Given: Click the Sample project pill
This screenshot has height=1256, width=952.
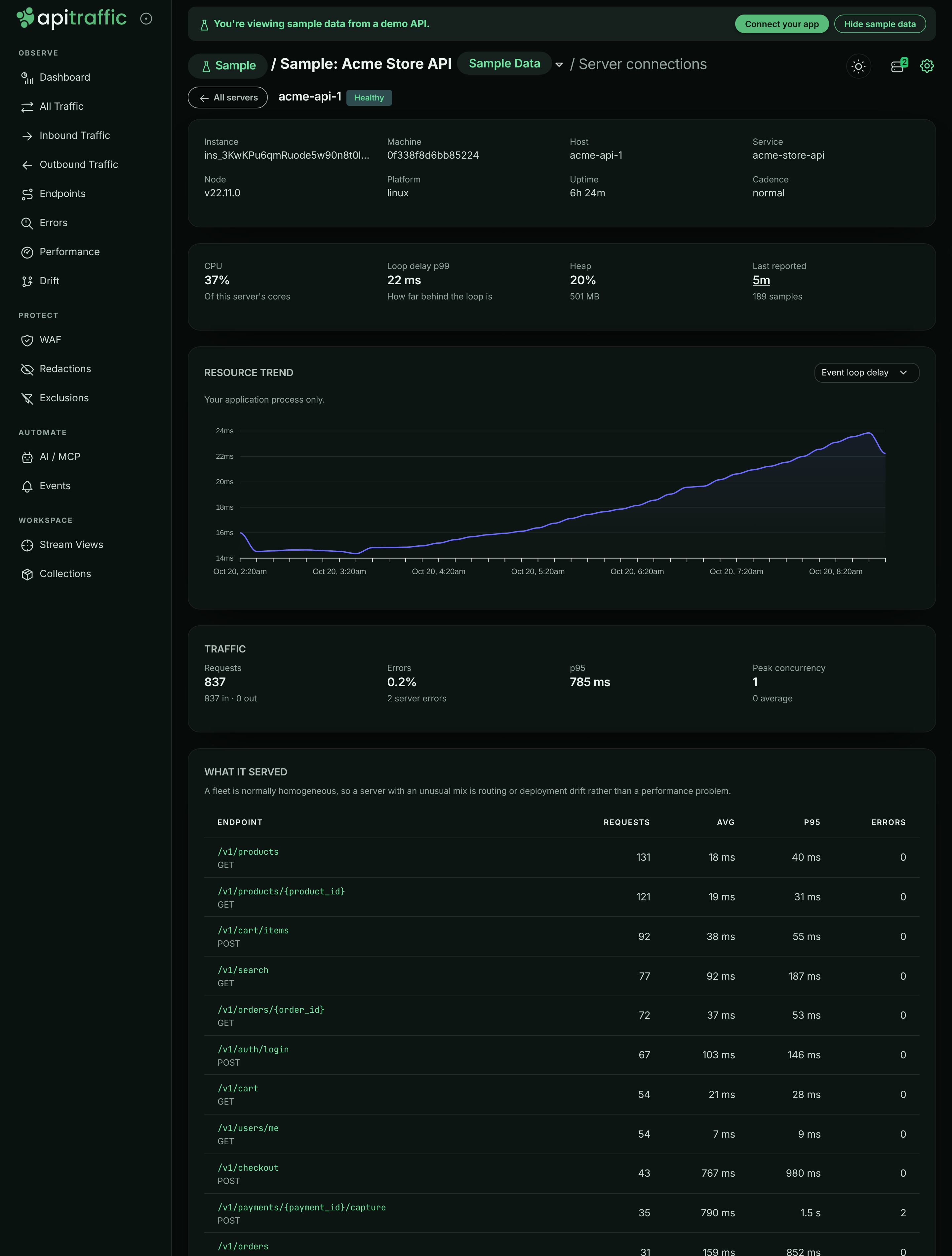Looking at the screenshot, I should point(228,65).
